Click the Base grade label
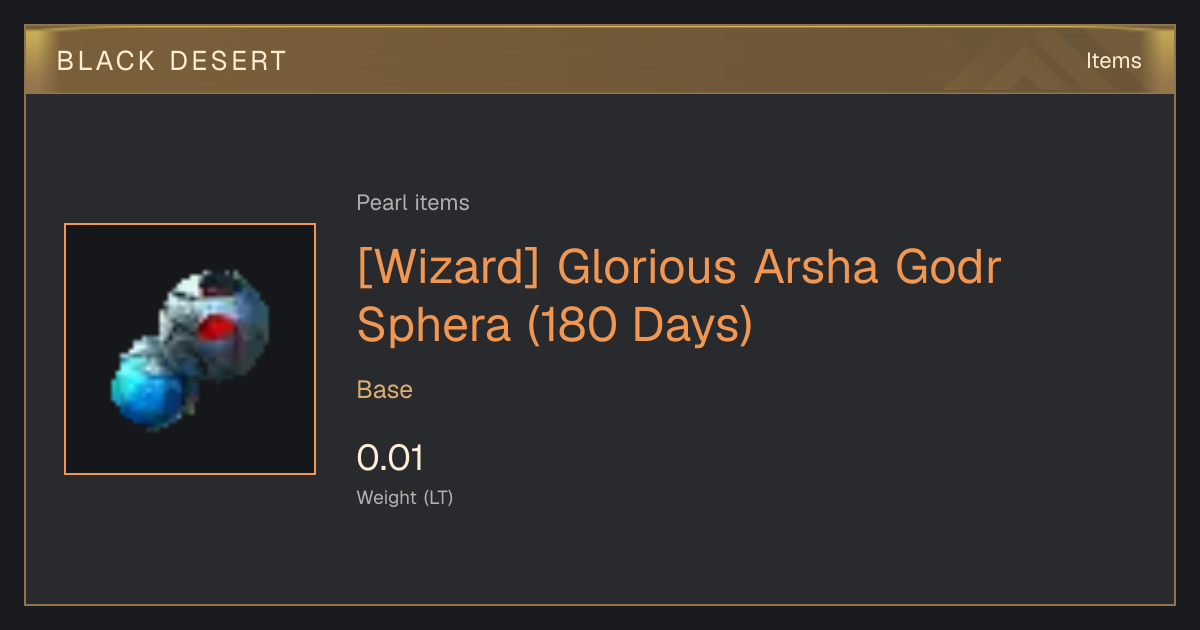This screenshot has width=1200, height=630. (385, 390)
